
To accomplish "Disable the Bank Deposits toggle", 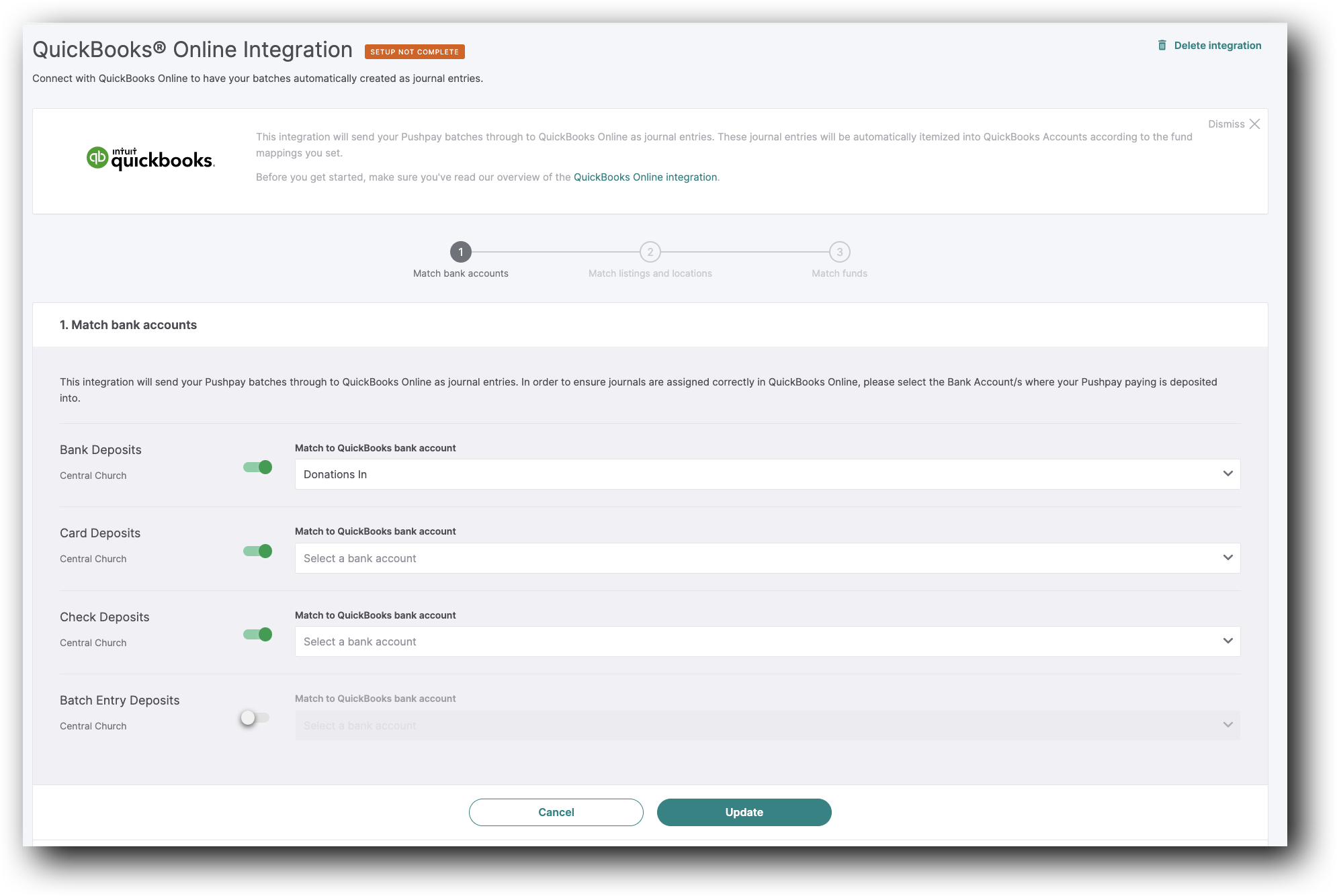I will tap(258, 467).
